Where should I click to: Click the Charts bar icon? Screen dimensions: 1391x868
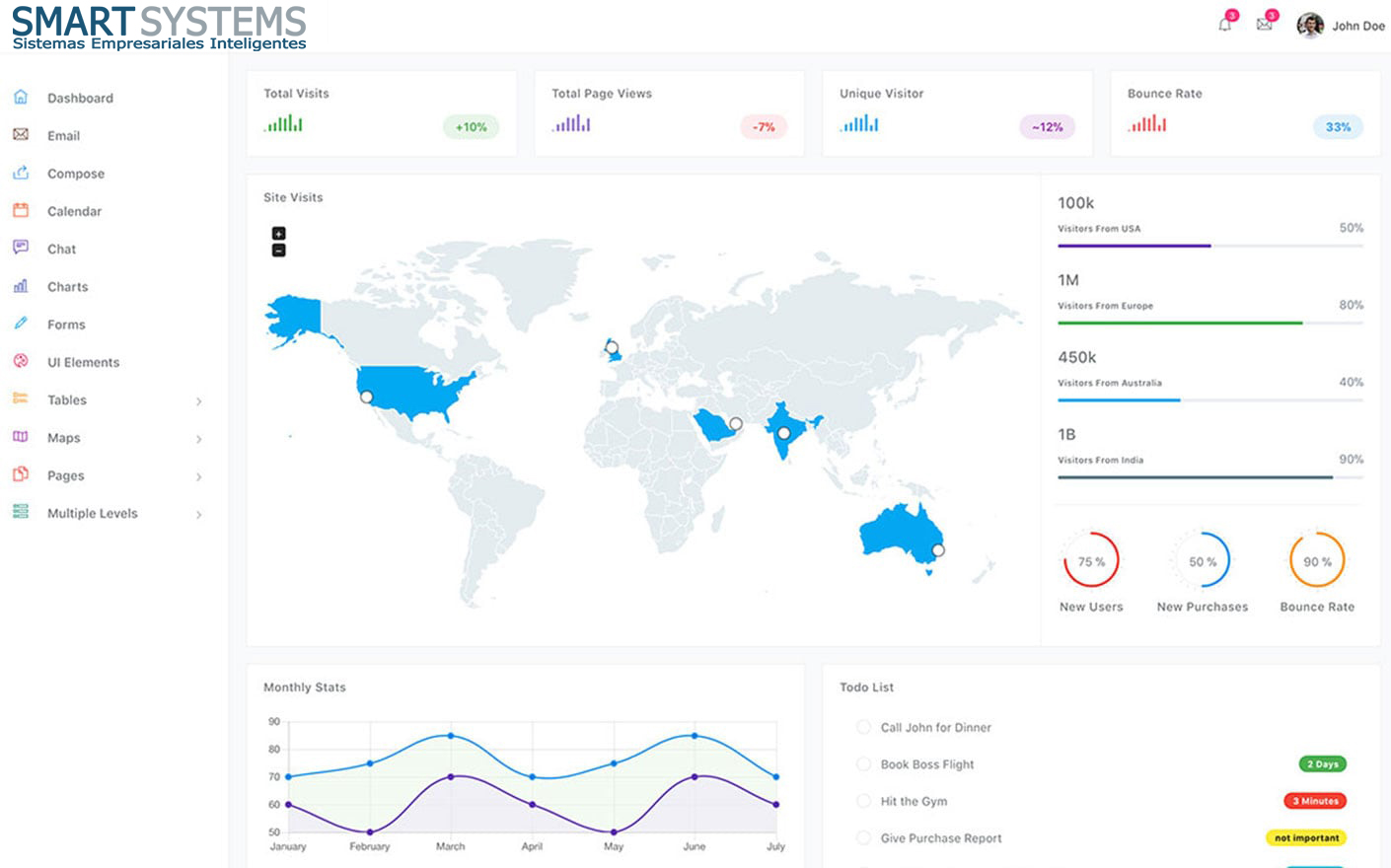(21, 286)
